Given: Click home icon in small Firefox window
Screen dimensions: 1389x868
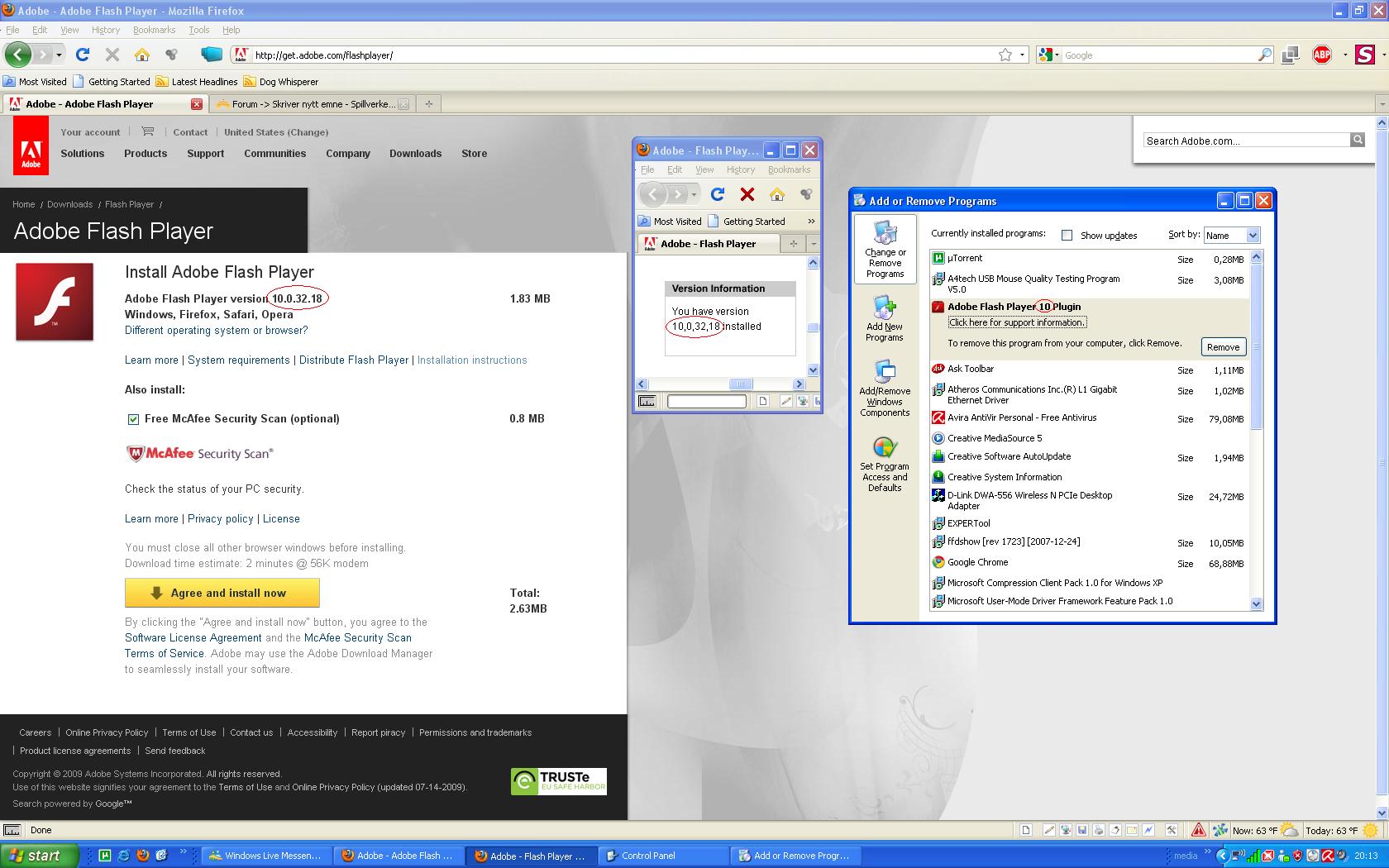Looking at the screenshot, I should point(776,194).
